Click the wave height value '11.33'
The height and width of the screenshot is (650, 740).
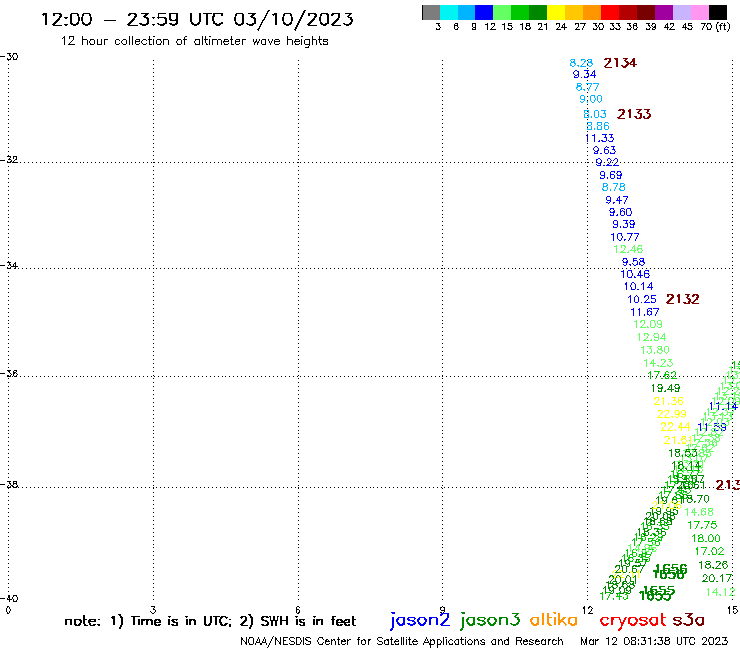point(599,138)
